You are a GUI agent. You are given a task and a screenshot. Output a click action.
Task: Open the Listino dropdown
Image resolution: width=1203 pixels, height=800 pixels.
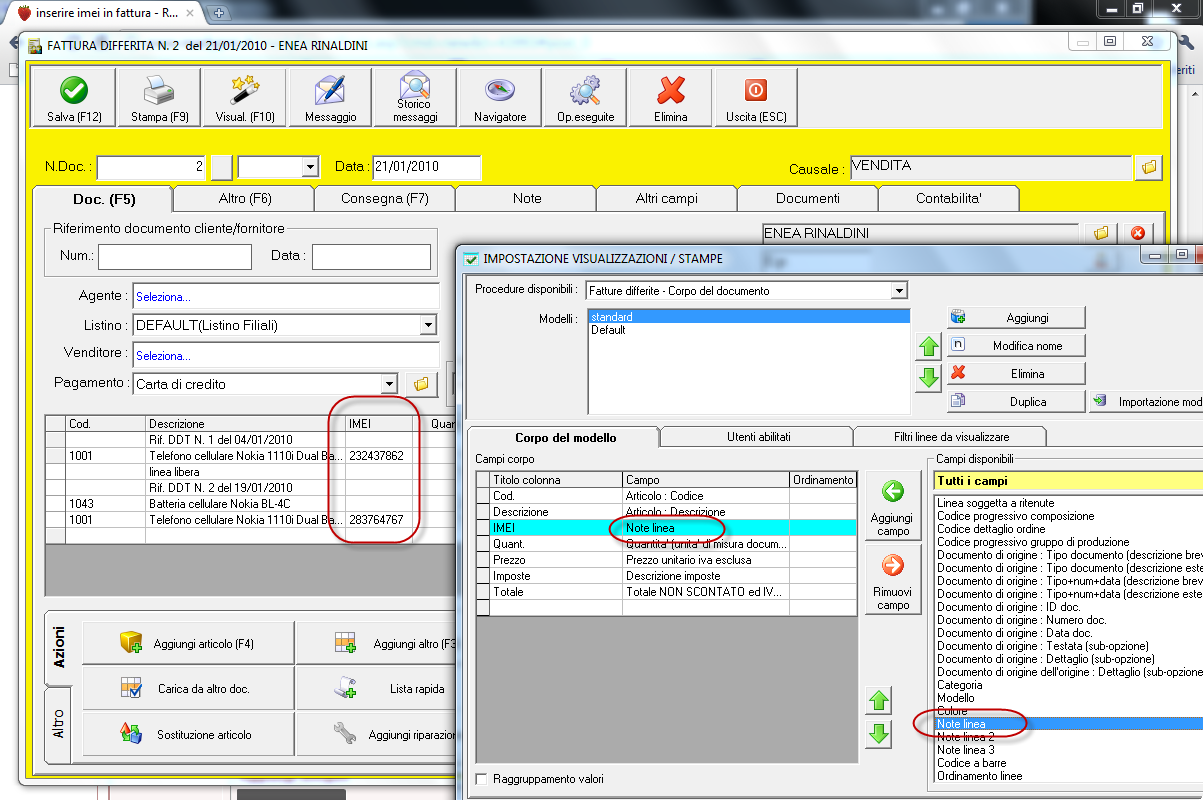tap(428, 325)
